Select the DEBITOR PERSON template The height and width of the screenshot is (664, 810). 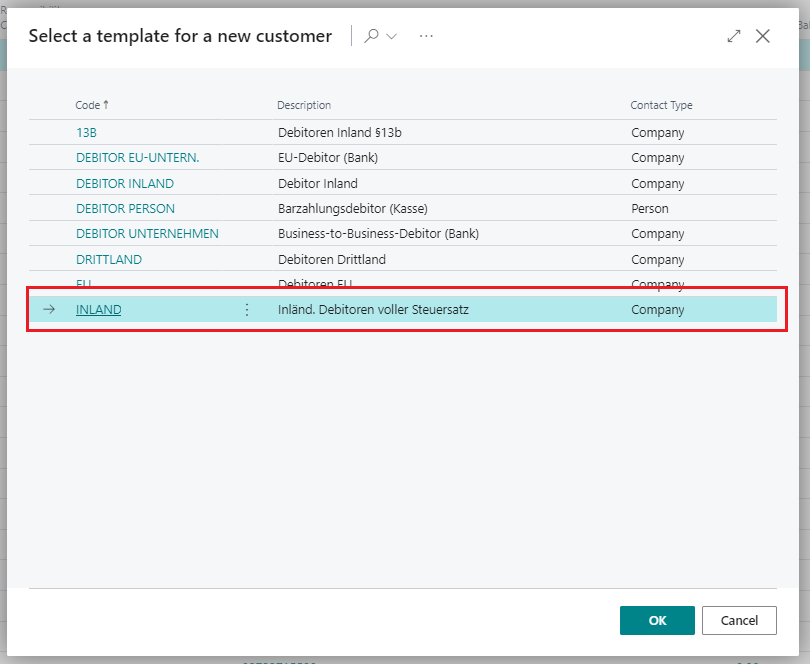point(126,209)
